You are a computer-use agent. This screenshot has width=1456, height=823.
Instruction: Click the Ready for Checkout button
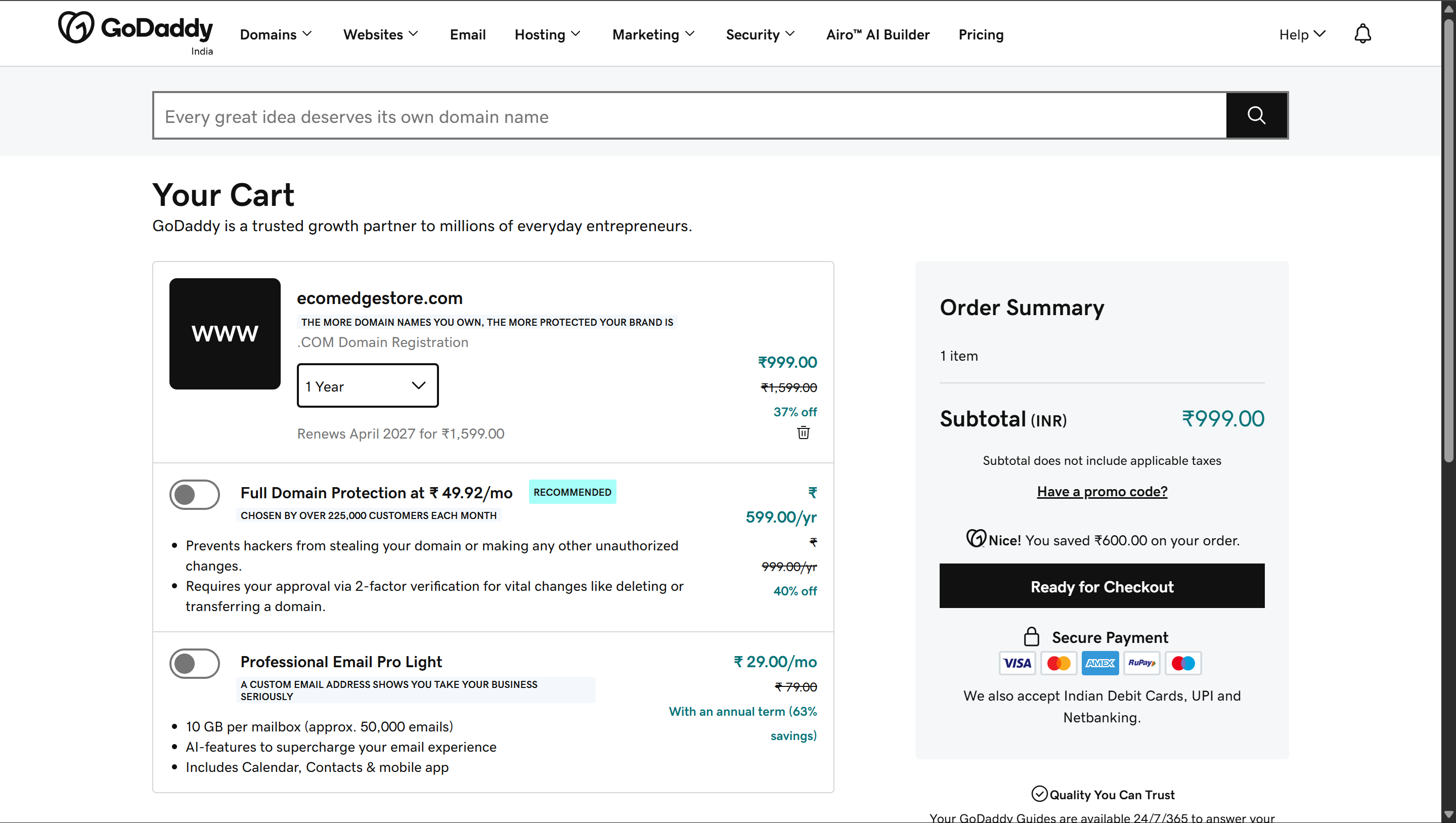(x=1101, y=586)
